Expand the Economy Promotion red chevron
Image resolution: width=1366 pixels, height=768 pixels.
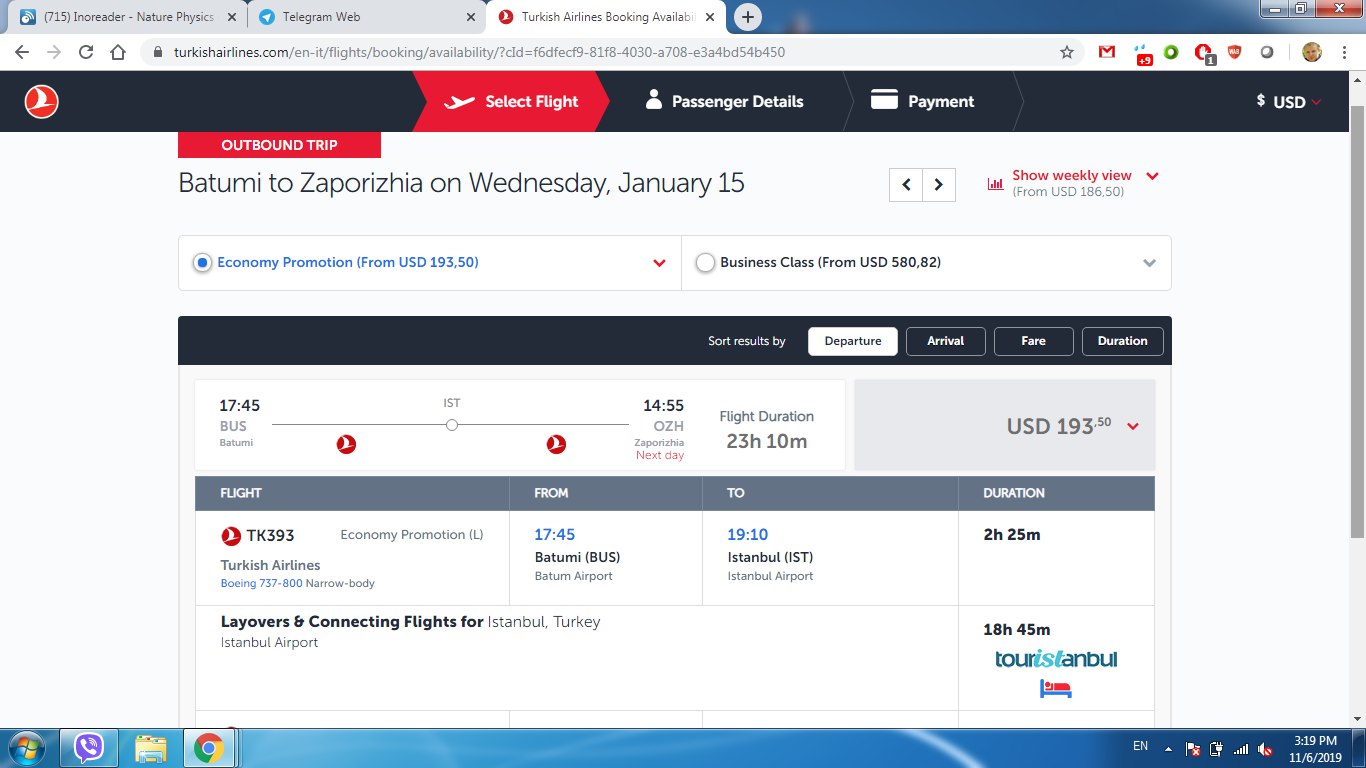[x=659, y=263]
